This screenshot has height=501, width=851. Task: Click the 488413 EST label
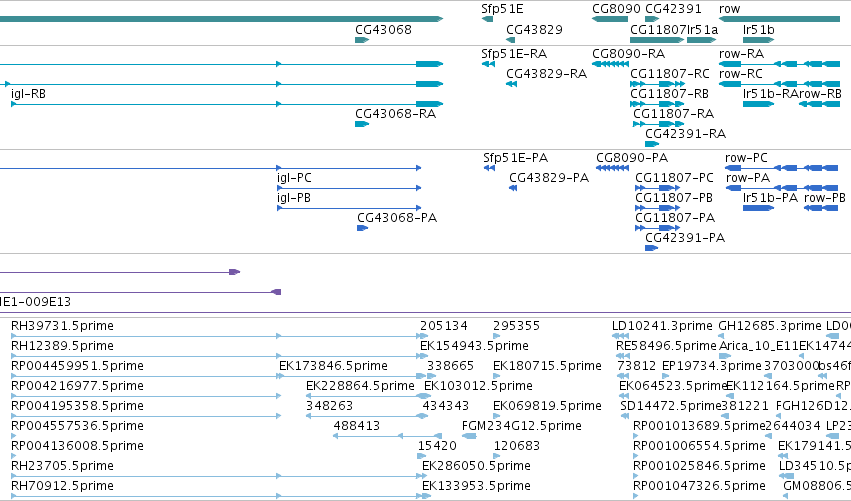click(x=357, y=427)
